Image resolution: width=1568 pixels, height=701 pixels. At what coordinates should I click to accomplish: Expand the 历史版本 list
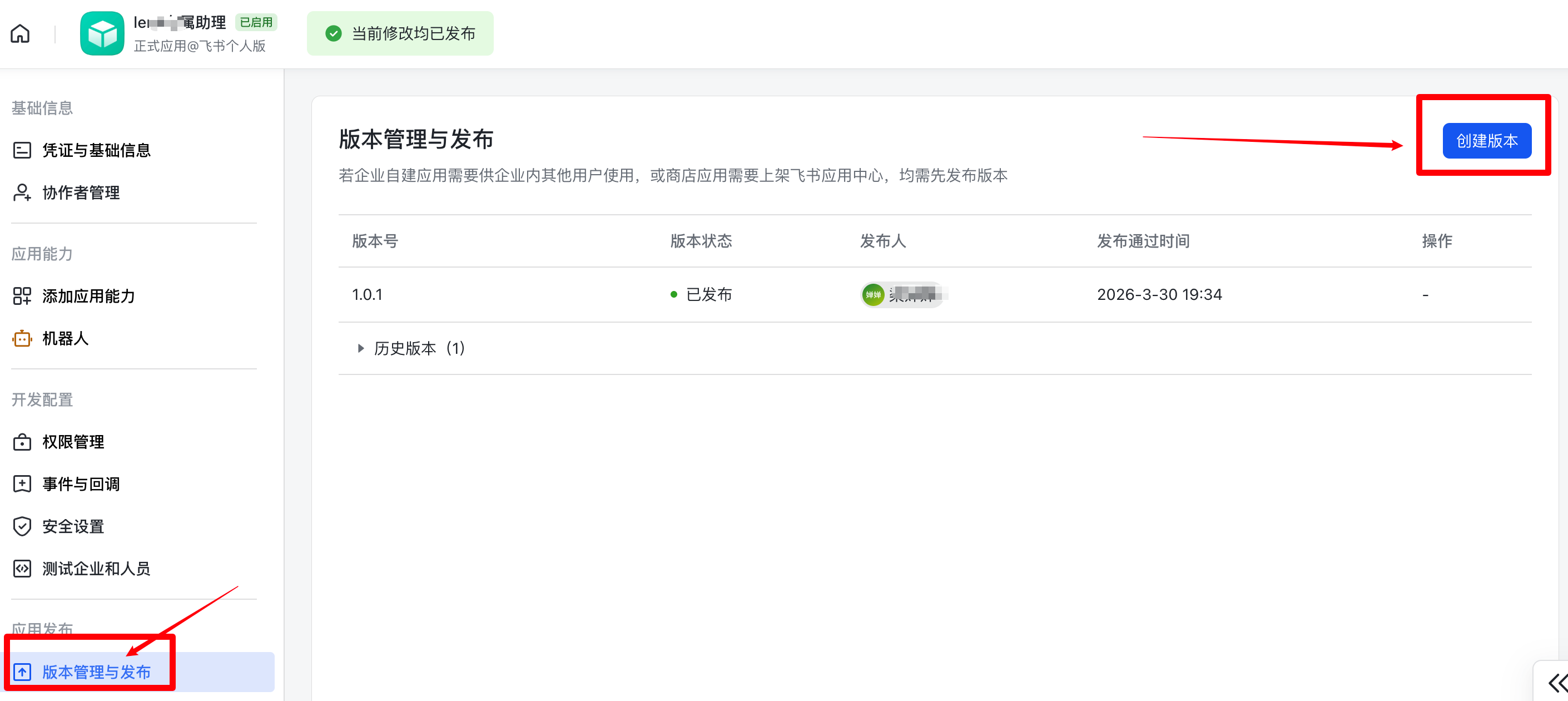click(x=410, y=348)
